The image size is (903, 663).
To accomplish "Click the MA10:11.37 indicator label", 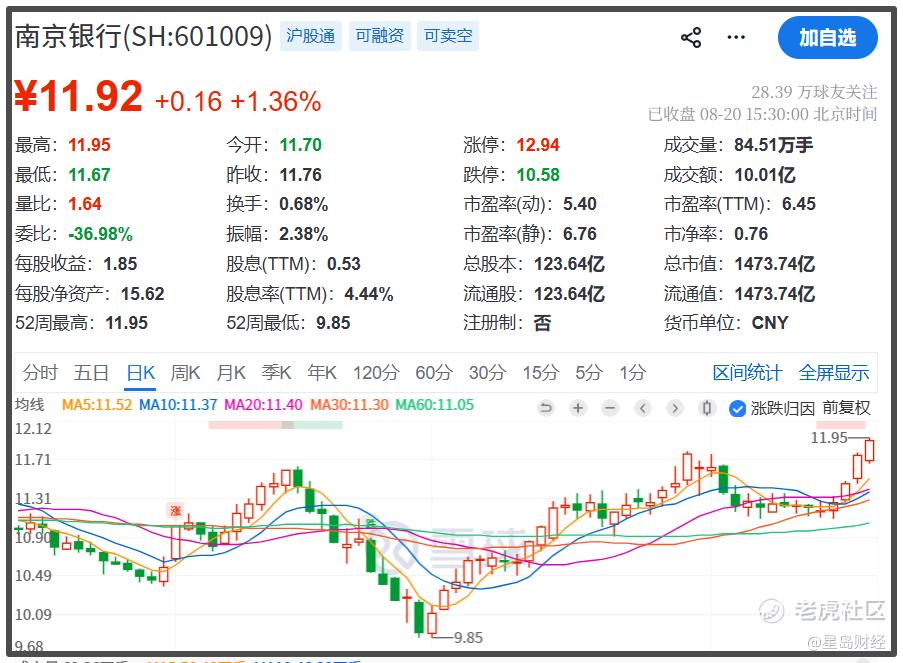I will (x=178, y=405).
